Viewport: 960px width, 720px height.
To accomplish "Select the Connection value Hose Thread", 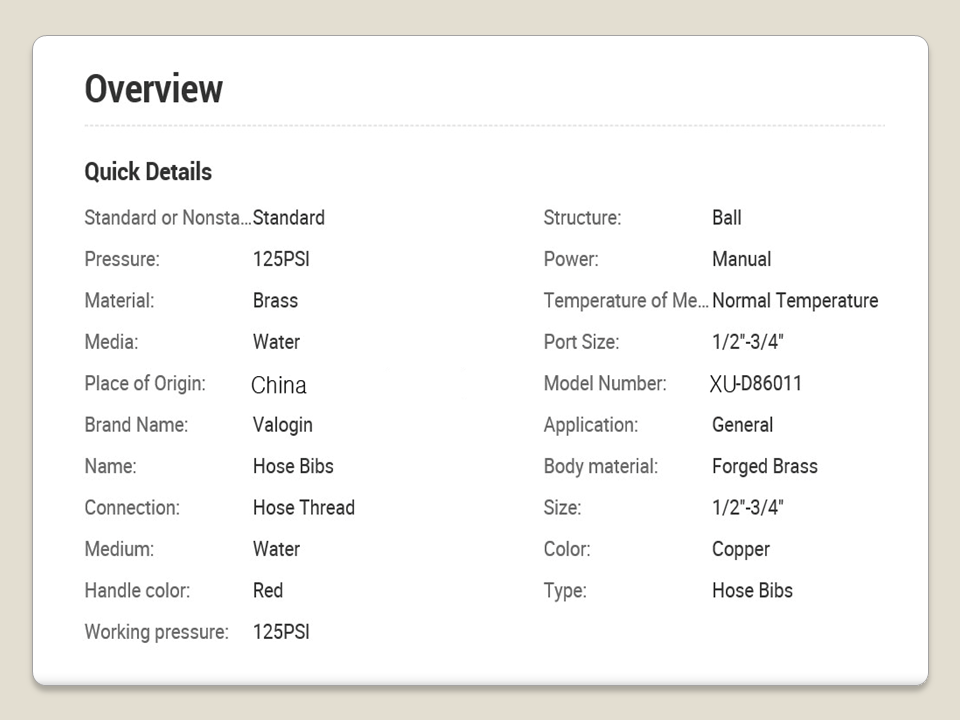I will (x=303, y=508).
